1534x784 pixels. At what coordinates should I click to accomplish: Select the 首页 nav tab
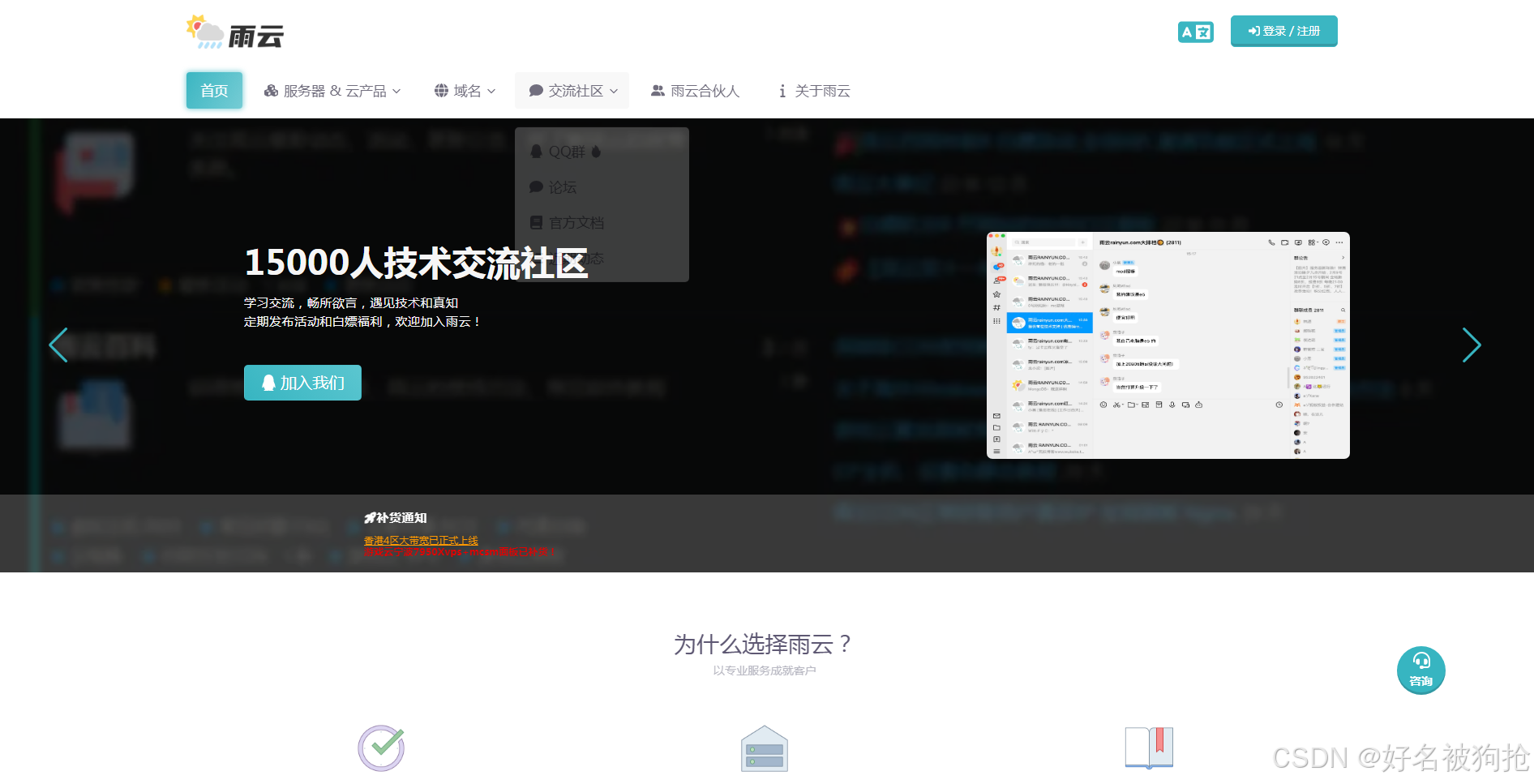point(214,91)
